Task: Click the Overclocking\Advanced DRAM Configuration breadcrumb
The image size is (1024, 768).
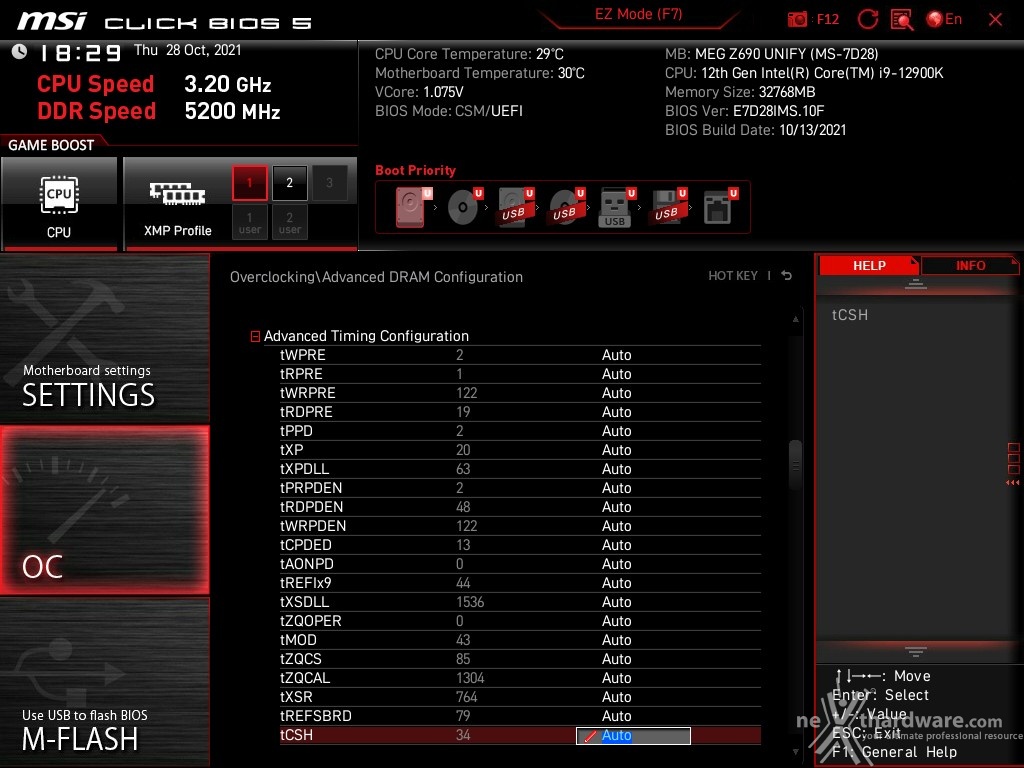Action: click(x=376, y=277)
